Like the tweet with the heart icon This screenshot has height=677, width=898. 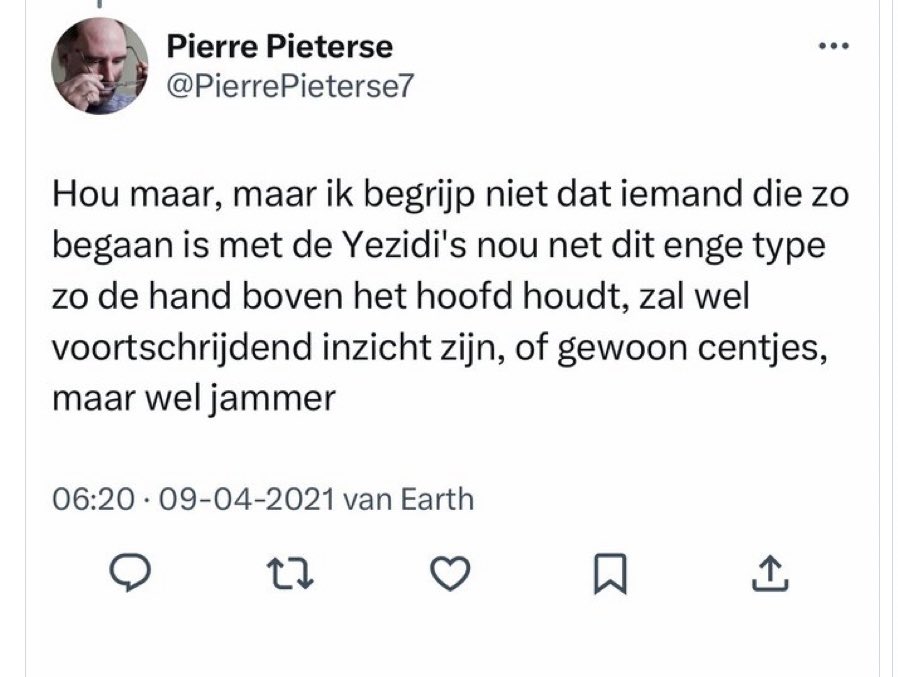tap(450, 573)
